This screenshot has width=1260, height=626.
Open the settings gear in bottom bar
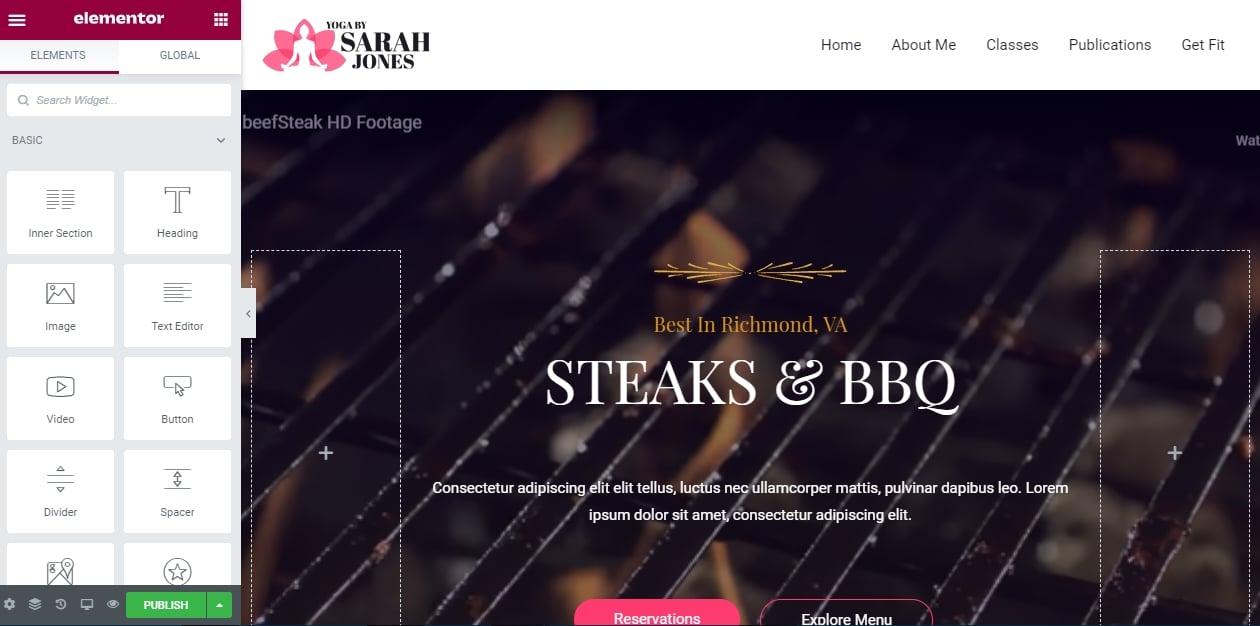point(10,605)
